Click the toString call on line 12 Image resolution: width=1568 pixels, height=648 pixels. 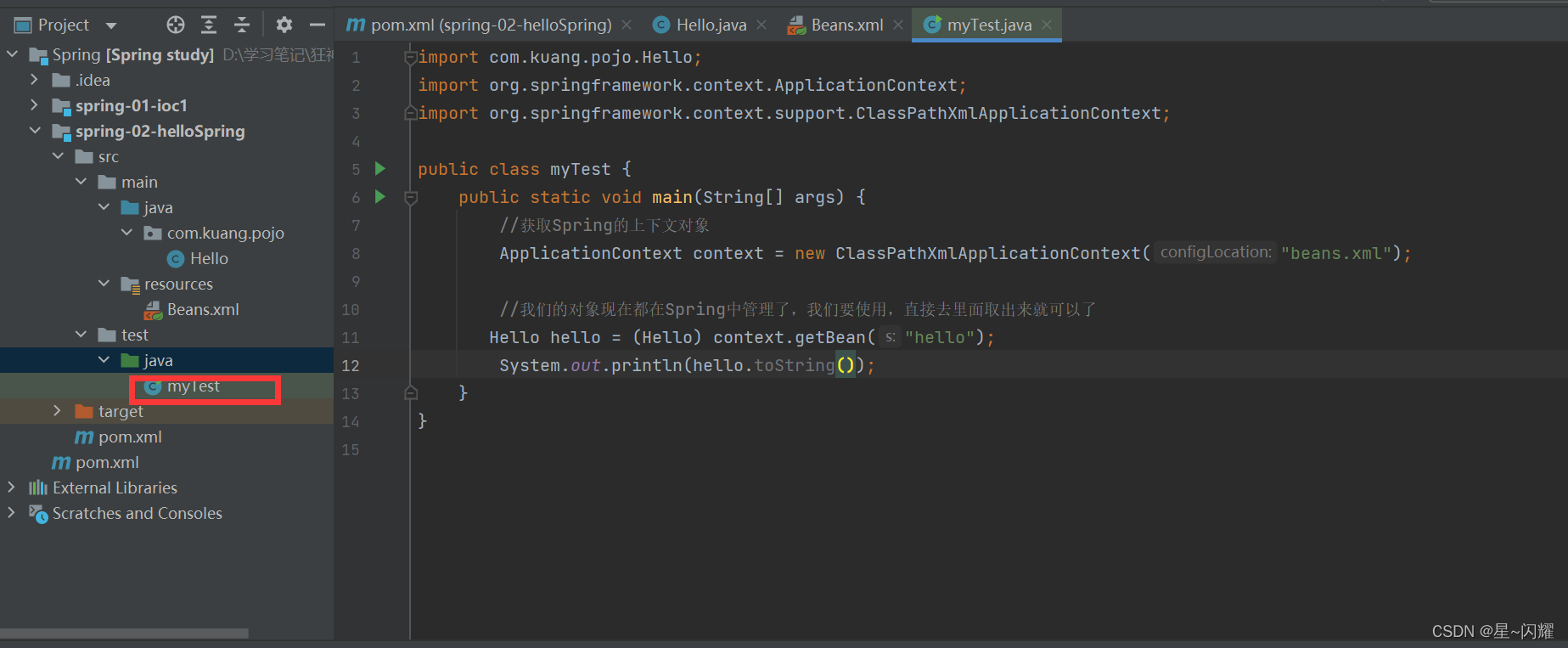click(x=794, y=365)
